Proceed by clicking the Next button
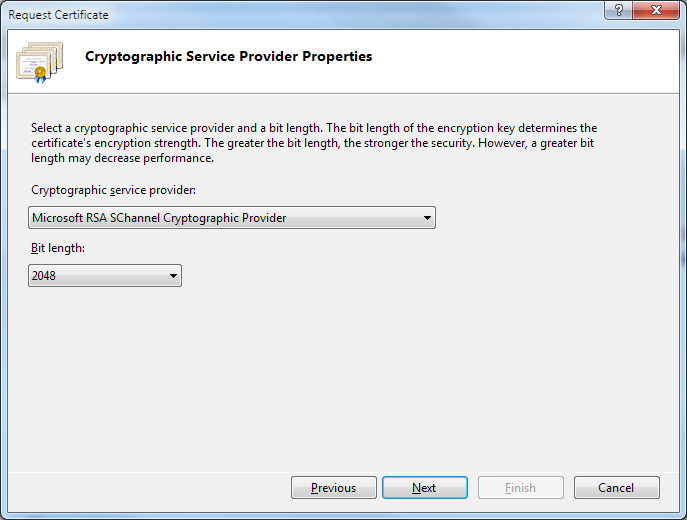 tap(424, 488)
